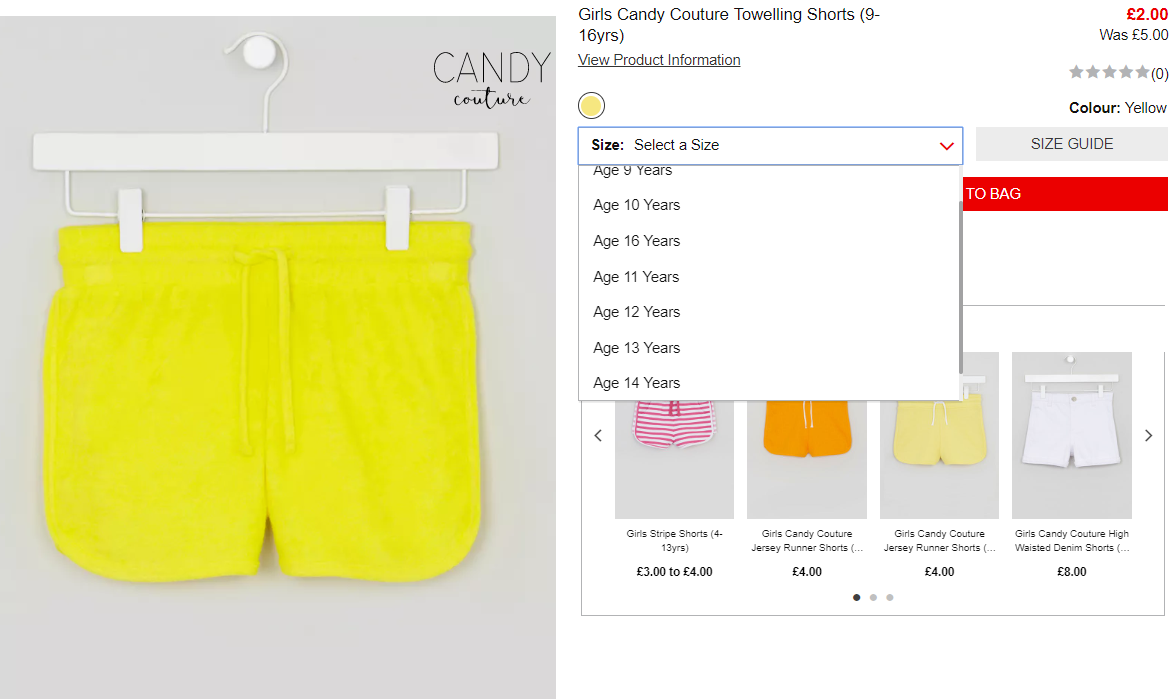1171x699 pixels.
Task: Click the Was £5.00 price text
Action: [1133, 35]
